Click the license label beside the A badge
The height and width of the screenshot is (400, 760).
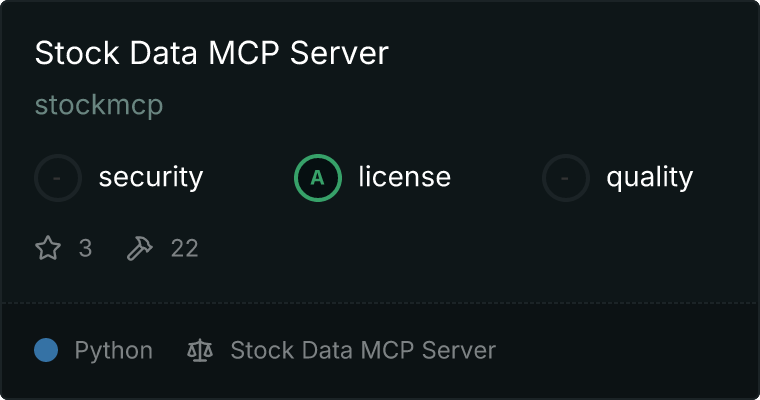point(404,178)
